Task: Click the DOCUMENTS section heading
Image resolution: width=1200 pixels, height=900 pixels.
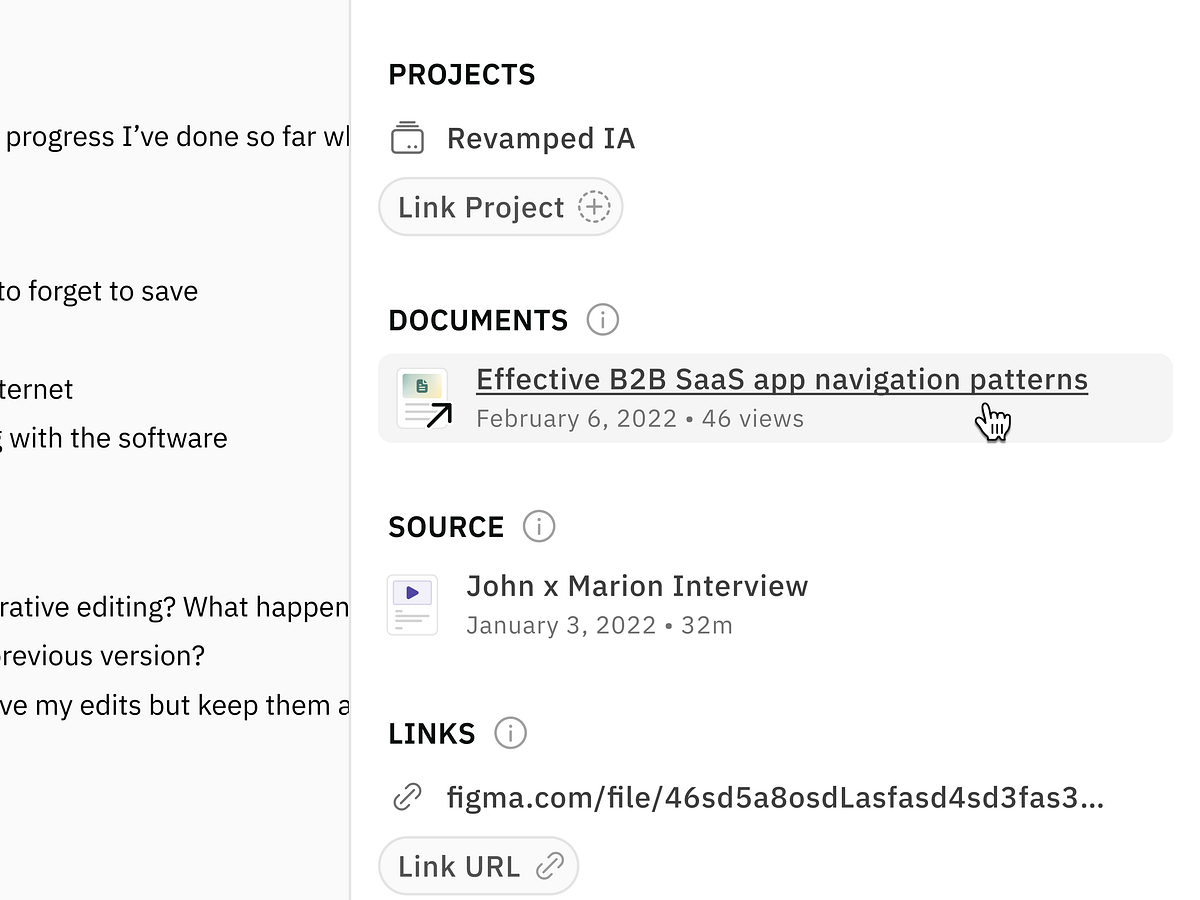Action: tap(478, 321)
